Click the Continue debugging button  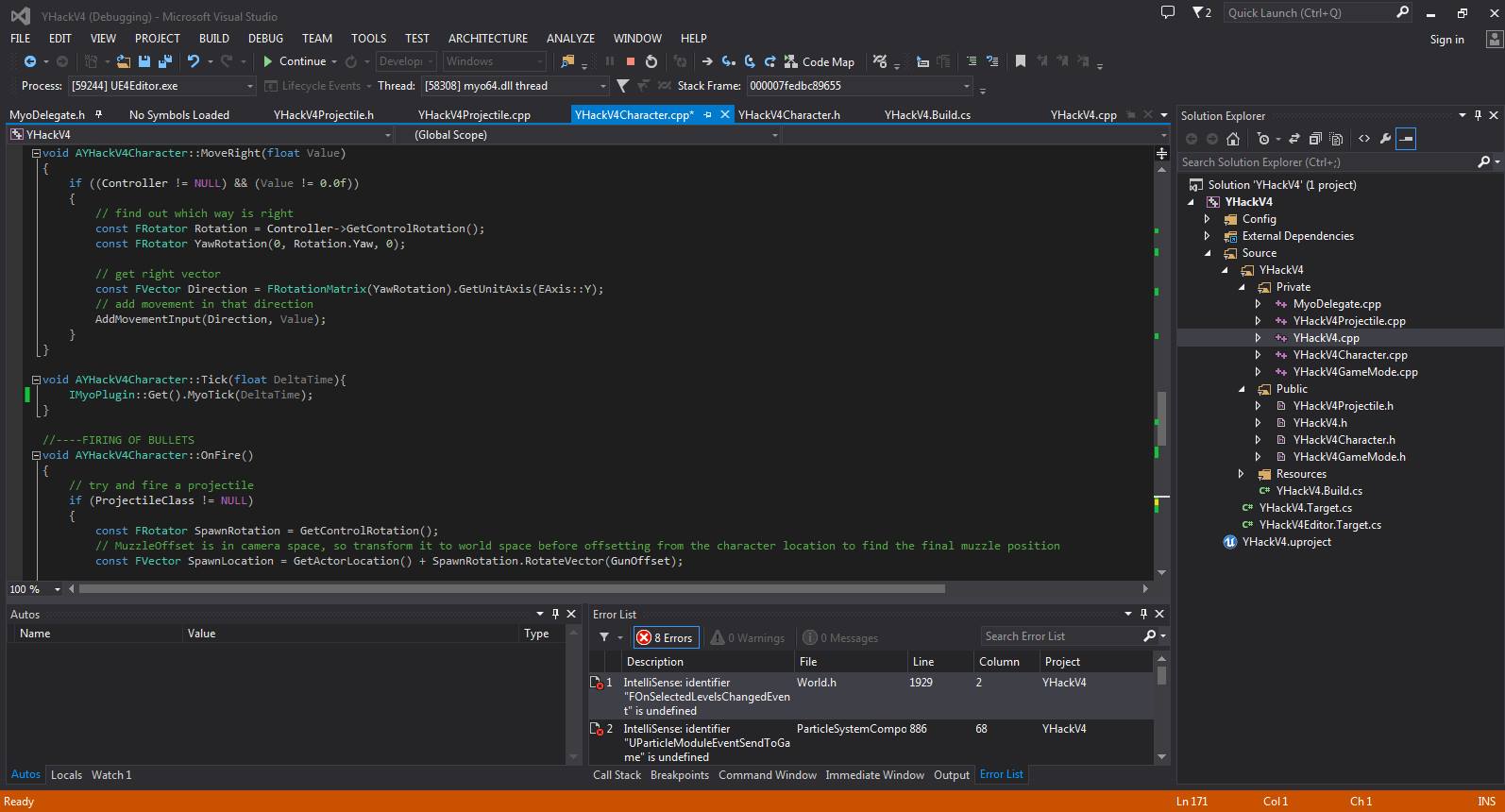(295, 61)
